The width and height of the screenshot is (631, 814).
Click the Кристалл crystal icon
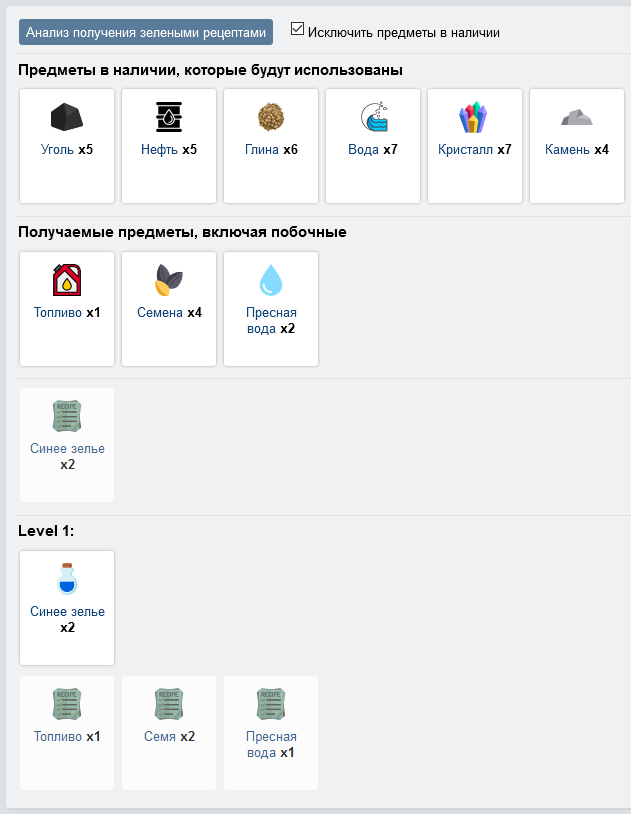[473, 117]
